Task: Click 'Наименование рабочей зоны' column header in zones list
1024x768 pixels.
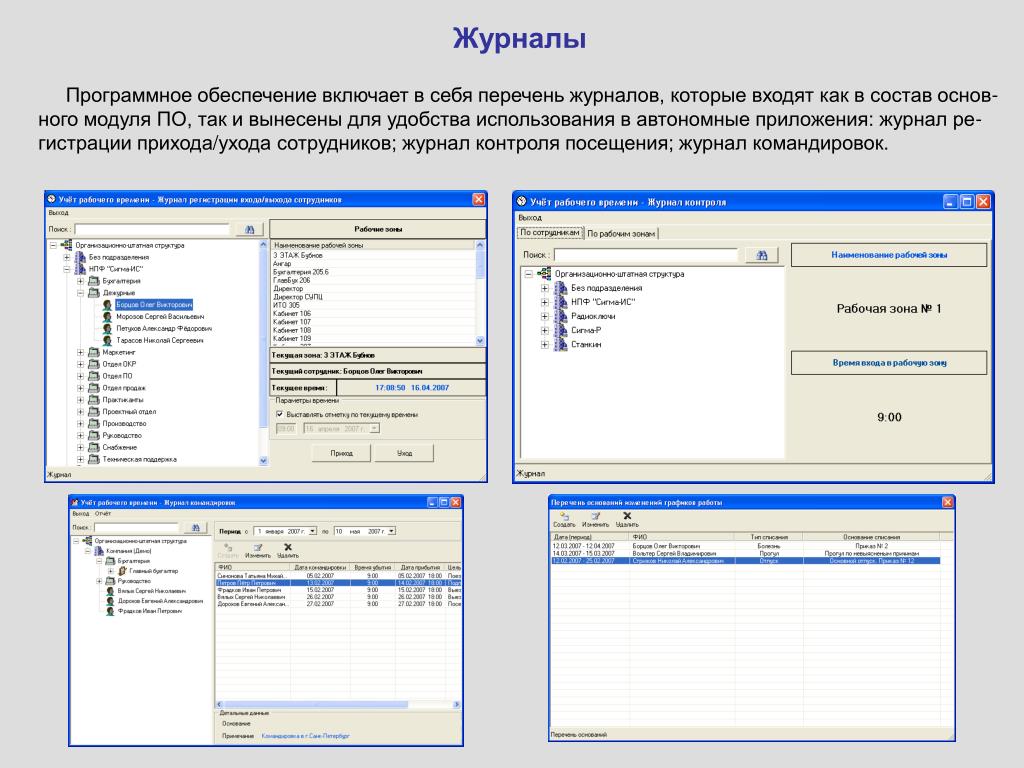Action: 372,245
